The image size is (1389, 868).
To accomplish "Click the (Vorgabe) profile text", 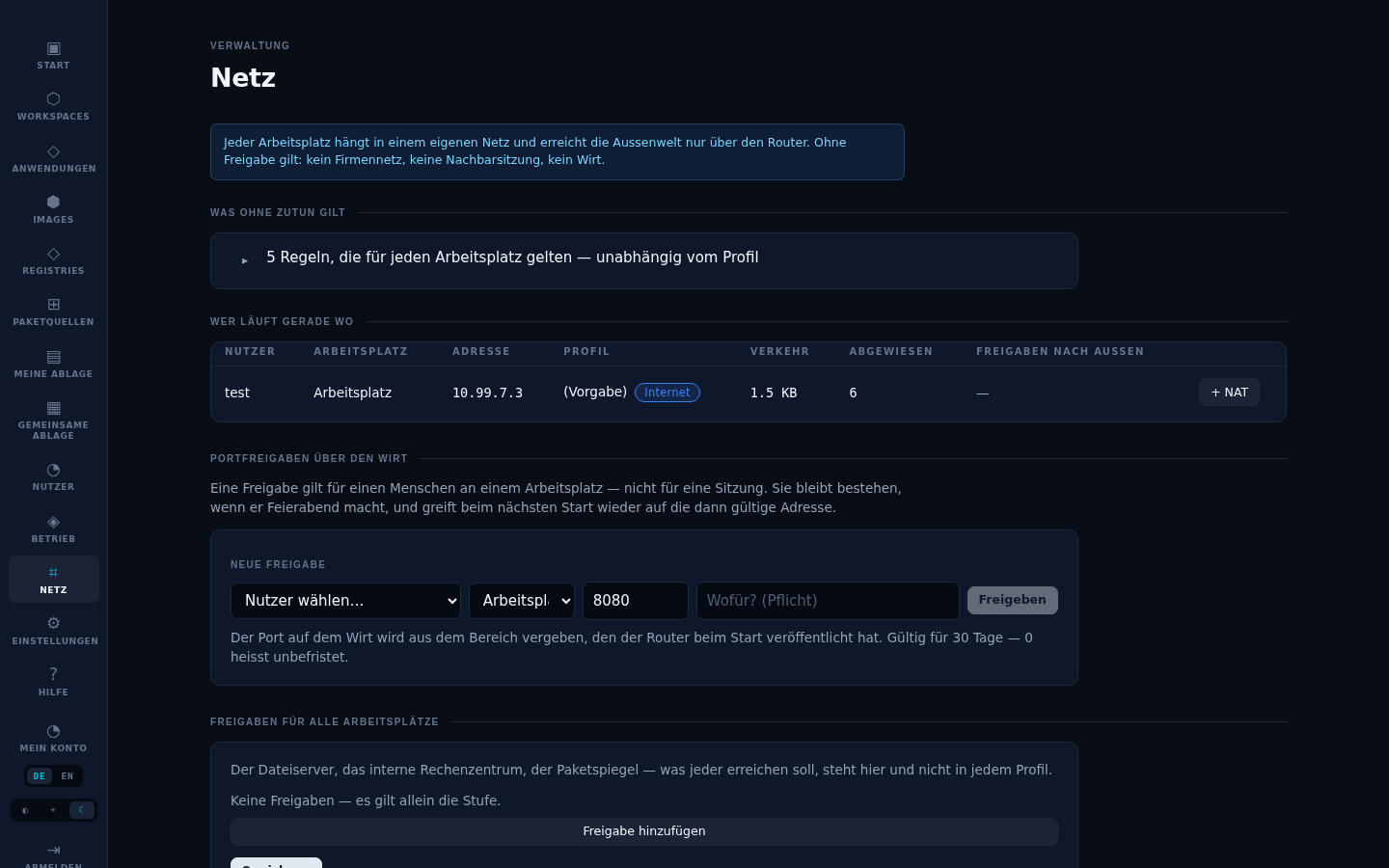I will coord(595,392).
